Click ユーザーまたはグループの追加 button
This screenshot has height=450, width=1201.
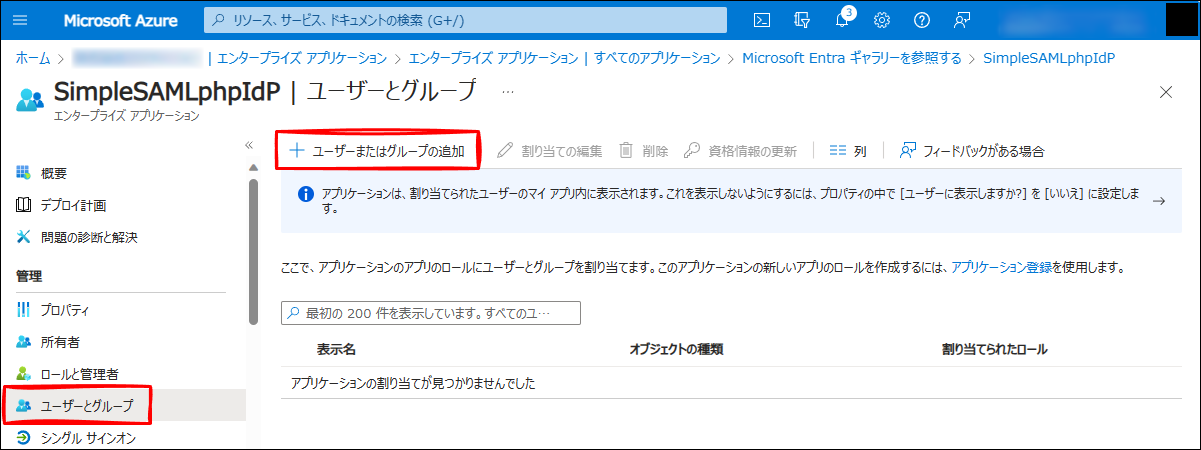click(377, 151)
